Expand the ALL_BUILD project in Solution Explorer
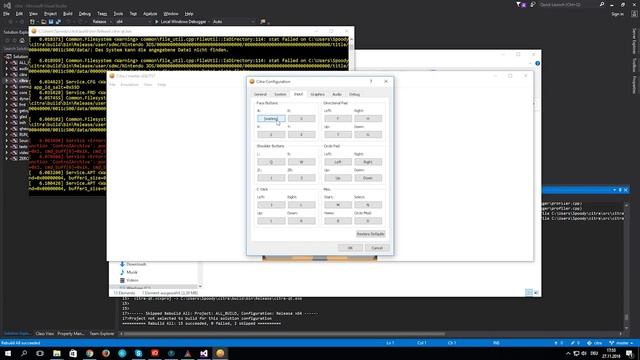 click(7, 63)
